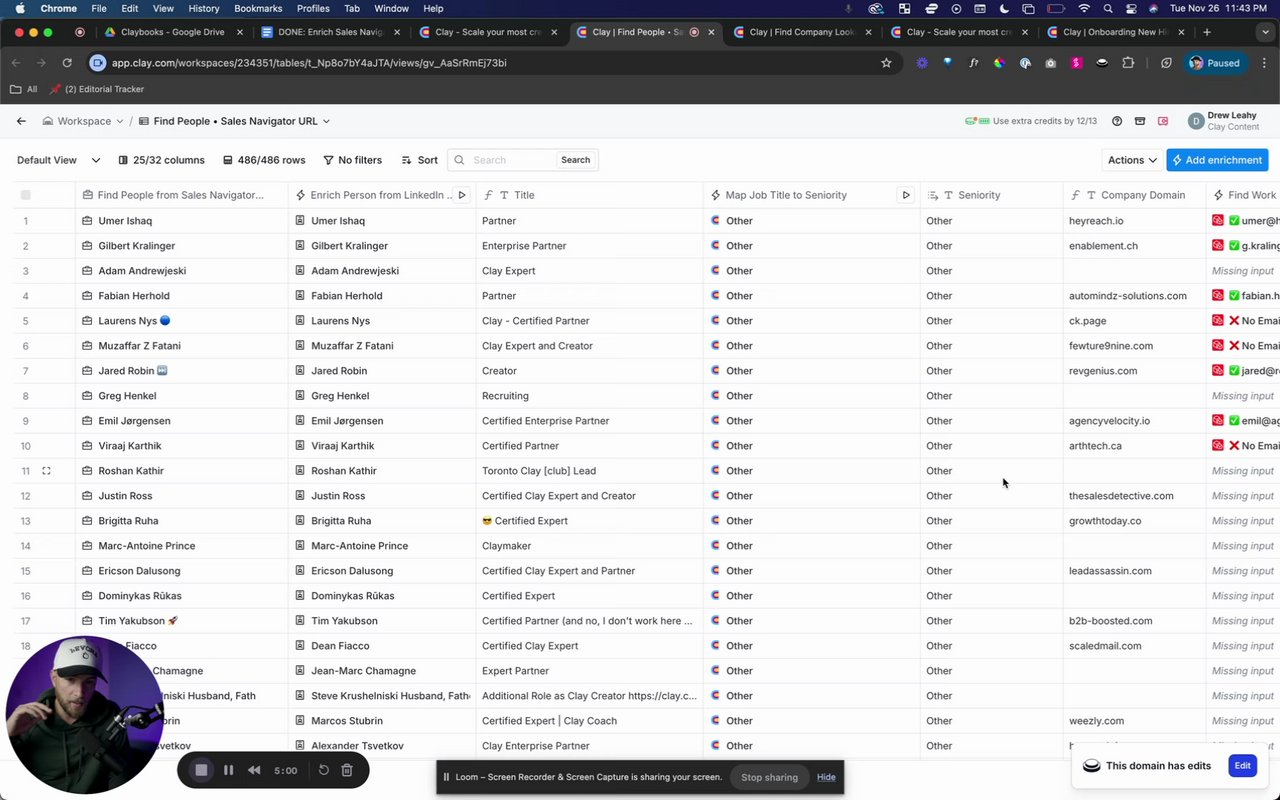Pause the Loom recording
The width and height of the screenshot is (1280, 800).
(228, 770)
